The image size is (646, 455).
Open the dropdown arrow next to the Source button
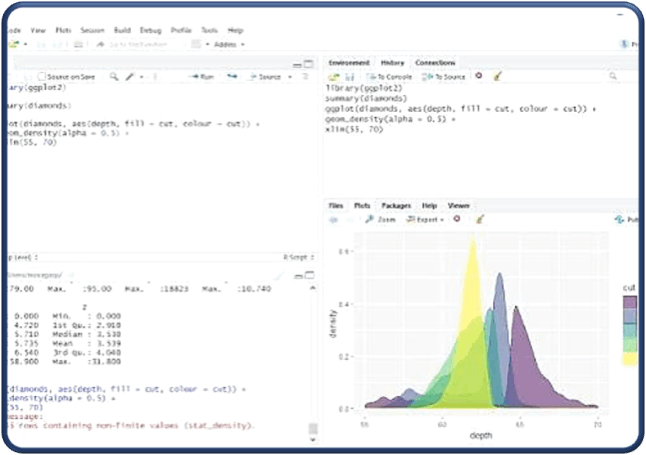(290, 77)
